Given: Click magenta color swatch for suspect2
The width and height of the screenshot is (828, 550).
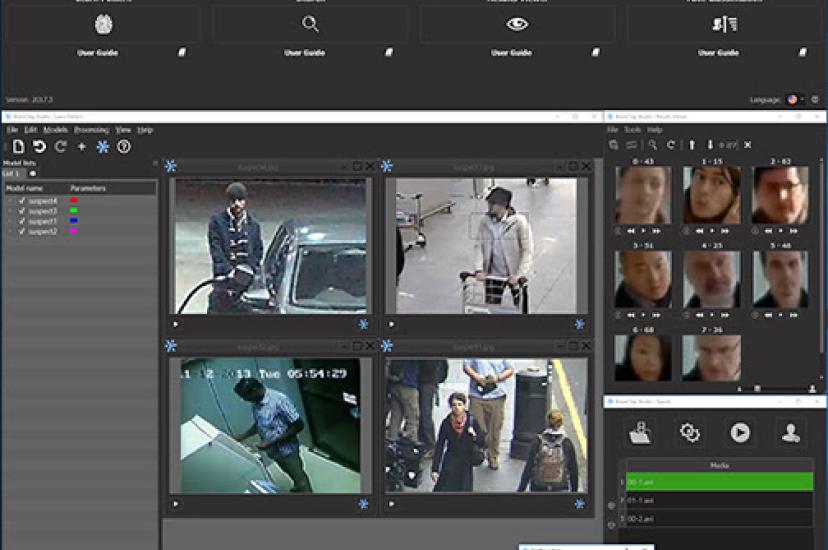Looking at the screenshot, I should click(74, 231).
